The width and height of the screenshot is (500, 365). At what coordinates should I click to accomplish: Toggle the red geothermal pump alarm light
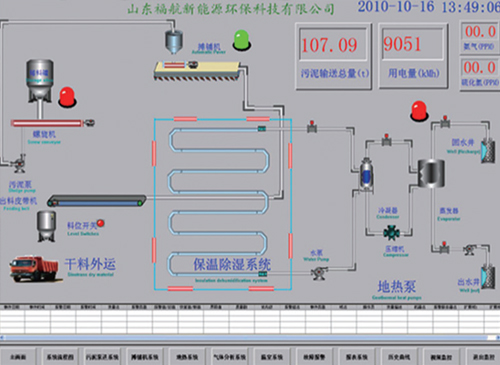pyautogui.click(x=419, y=111)
